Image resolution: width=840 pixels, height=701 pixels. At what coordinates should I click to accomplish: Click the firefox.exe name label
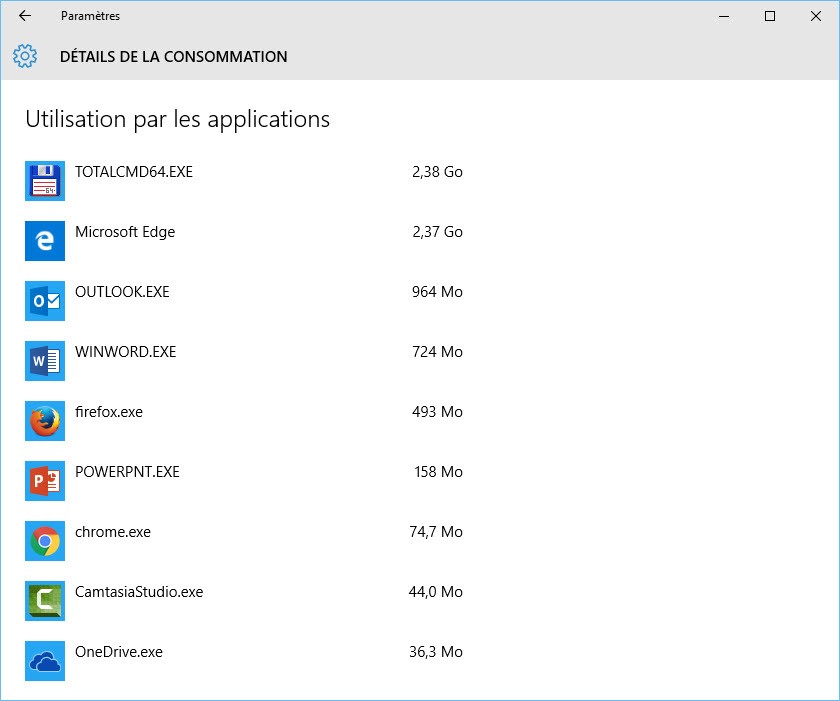(109, 412)
